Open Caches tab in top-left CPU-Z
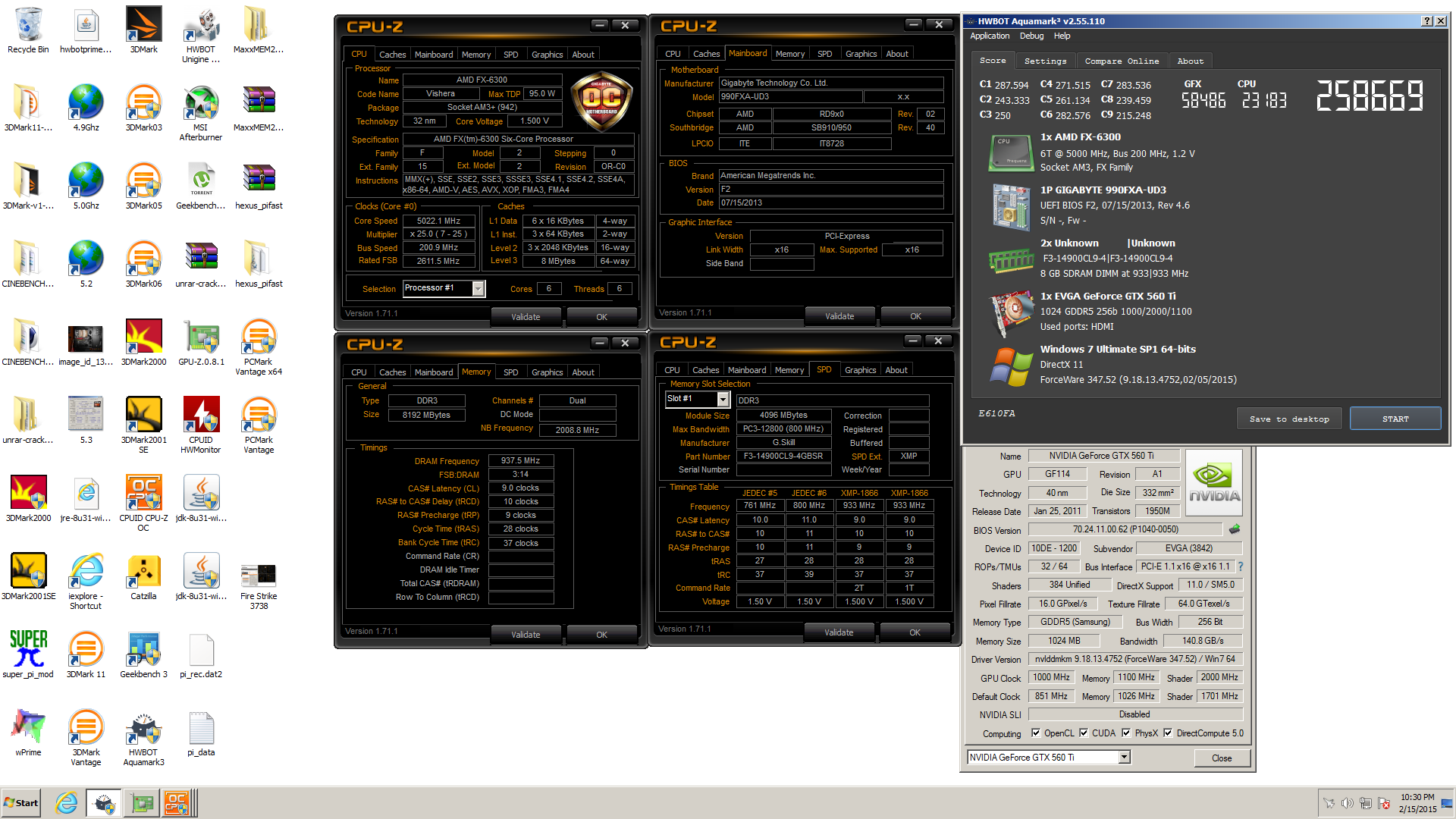 tap(392, 55)
